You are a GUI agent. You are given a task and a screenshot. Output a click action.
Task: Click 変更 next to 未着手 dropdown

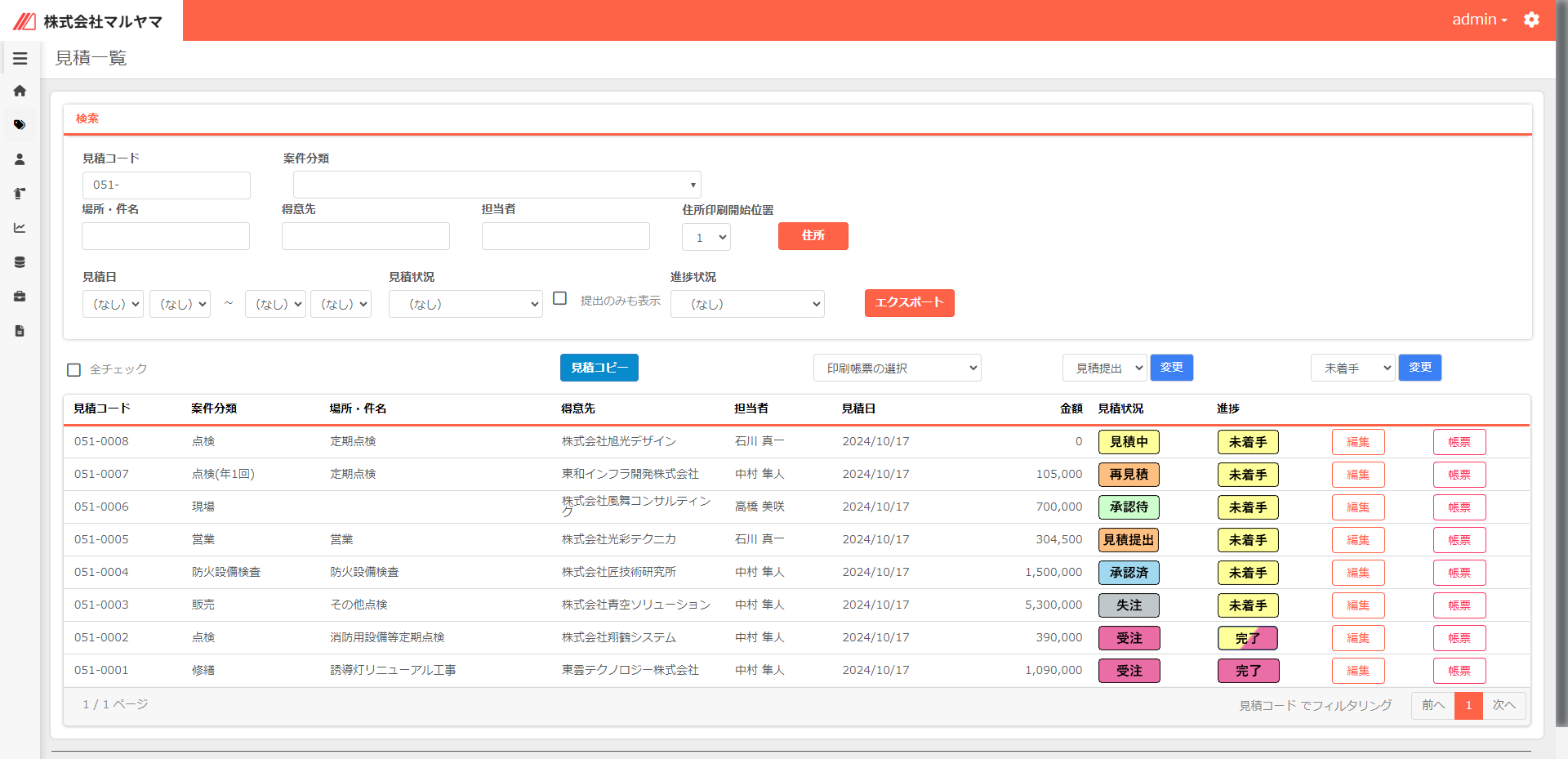pyautogui.click(x=1420, y=368)
